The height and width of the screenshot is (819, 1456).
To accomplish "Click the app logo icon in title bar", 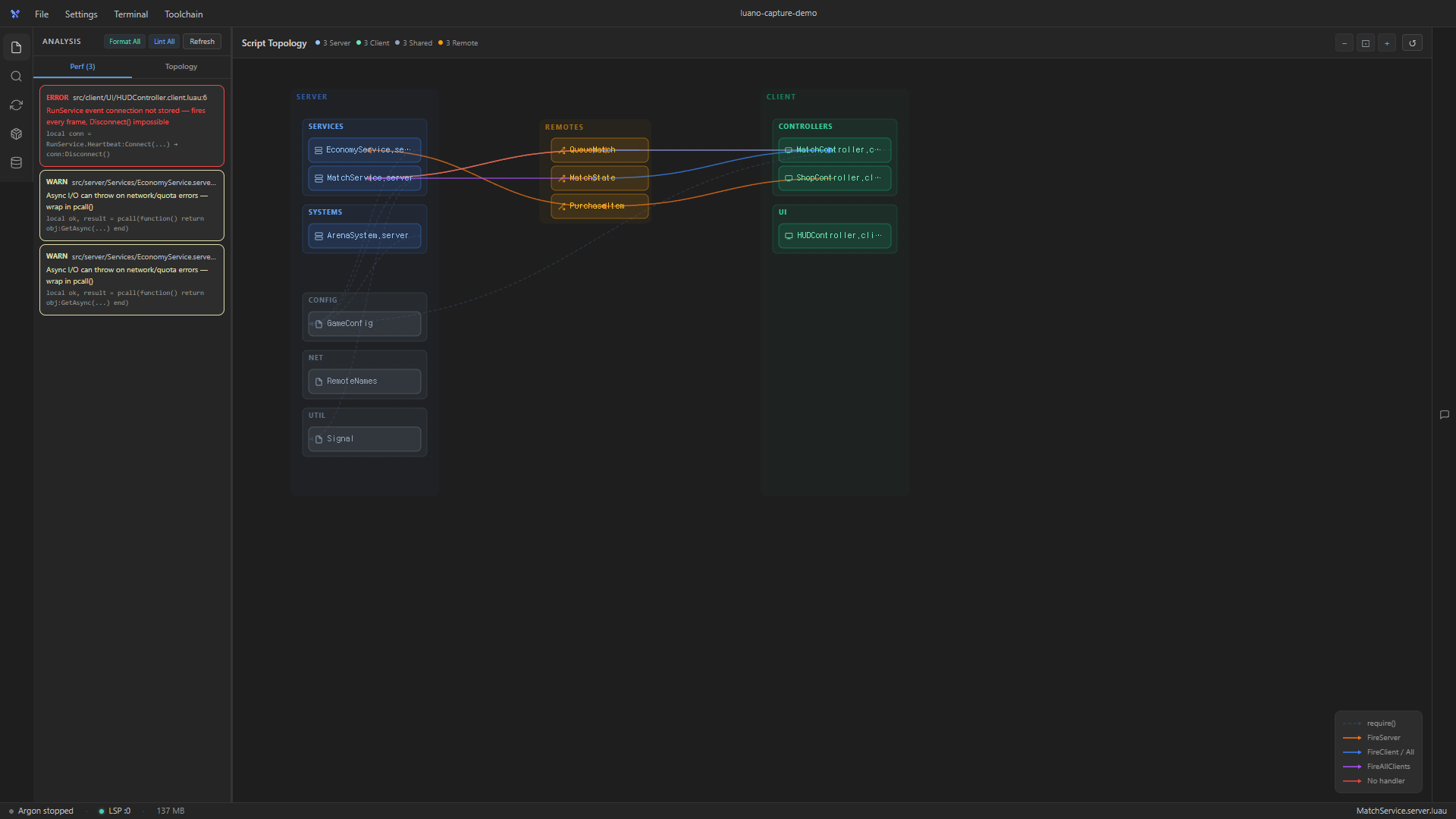I will point(15,14).
